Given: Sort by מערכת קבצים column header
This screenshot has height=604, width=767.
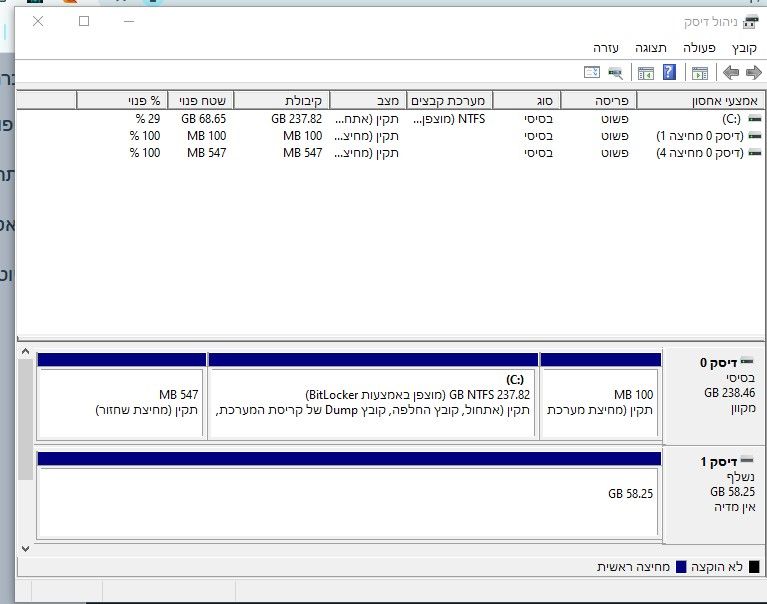Looking at the screenshot, I should 449,101.
